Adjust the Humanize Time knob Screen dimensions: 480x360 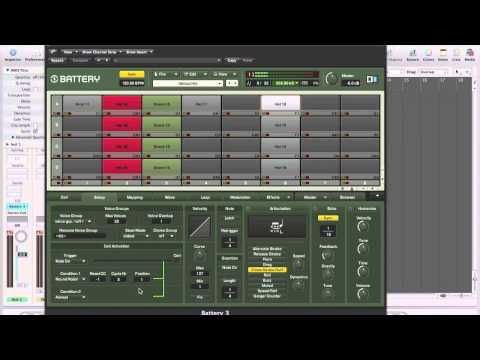click(363, 271)
